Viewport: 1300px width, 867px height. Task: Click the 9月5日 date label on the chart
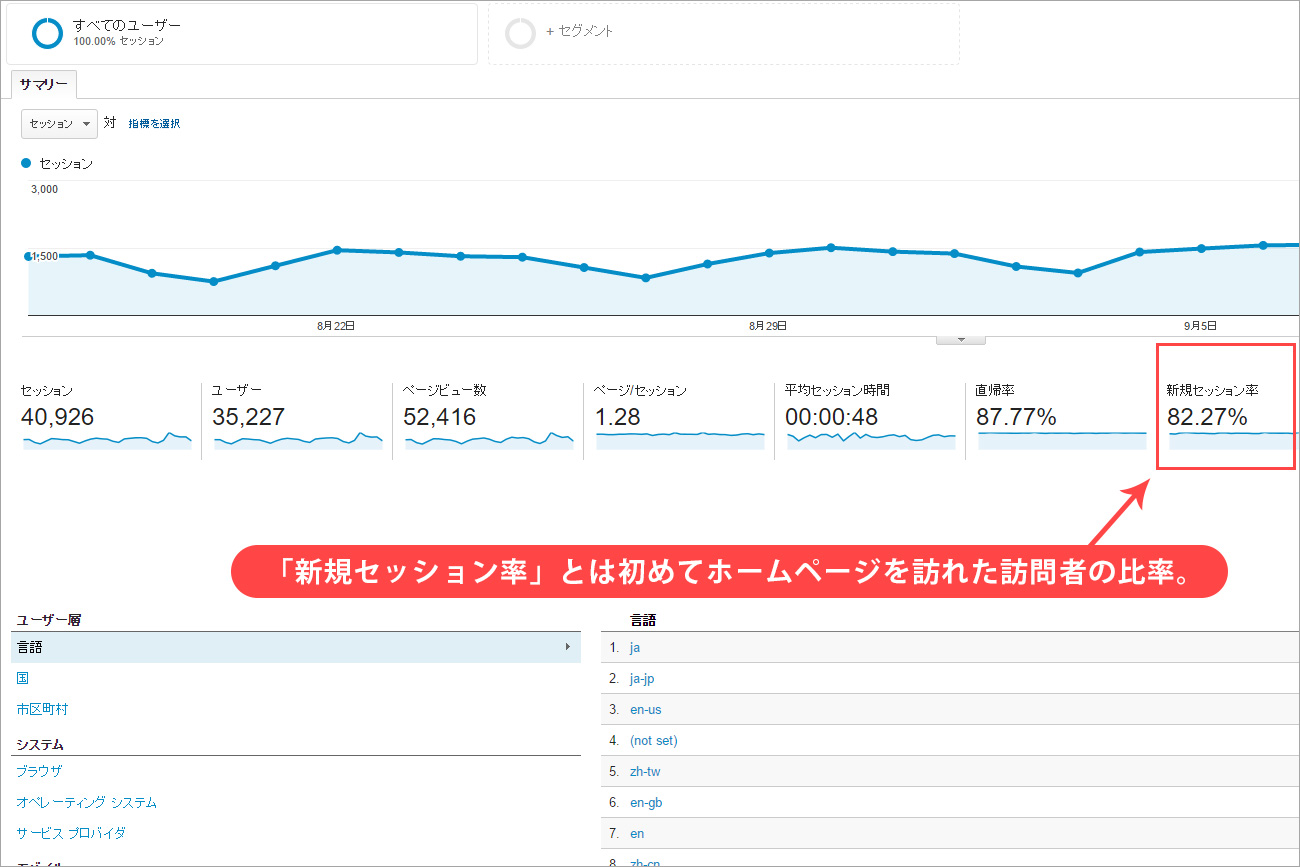click(1200, 326)
